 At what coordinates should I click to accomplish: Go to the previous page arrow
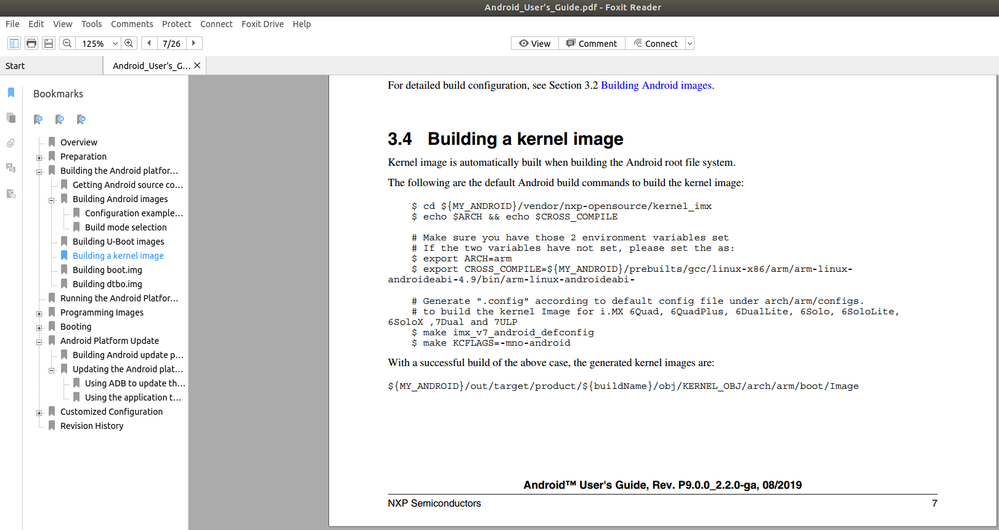tap(149, 43)
